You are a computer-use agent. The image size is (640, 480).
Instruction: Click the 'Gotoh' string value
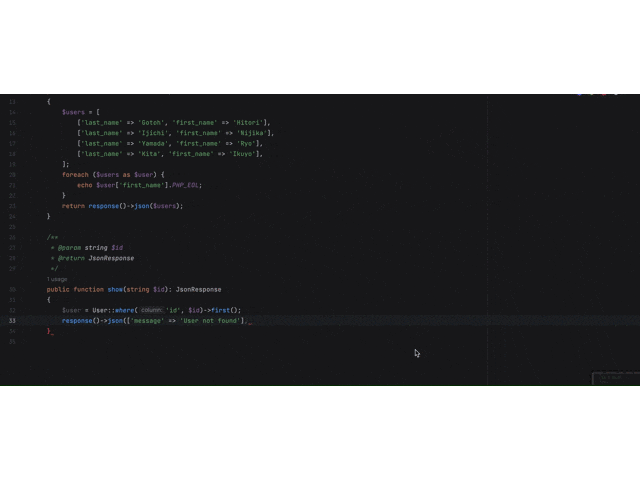tap(151, 122)
